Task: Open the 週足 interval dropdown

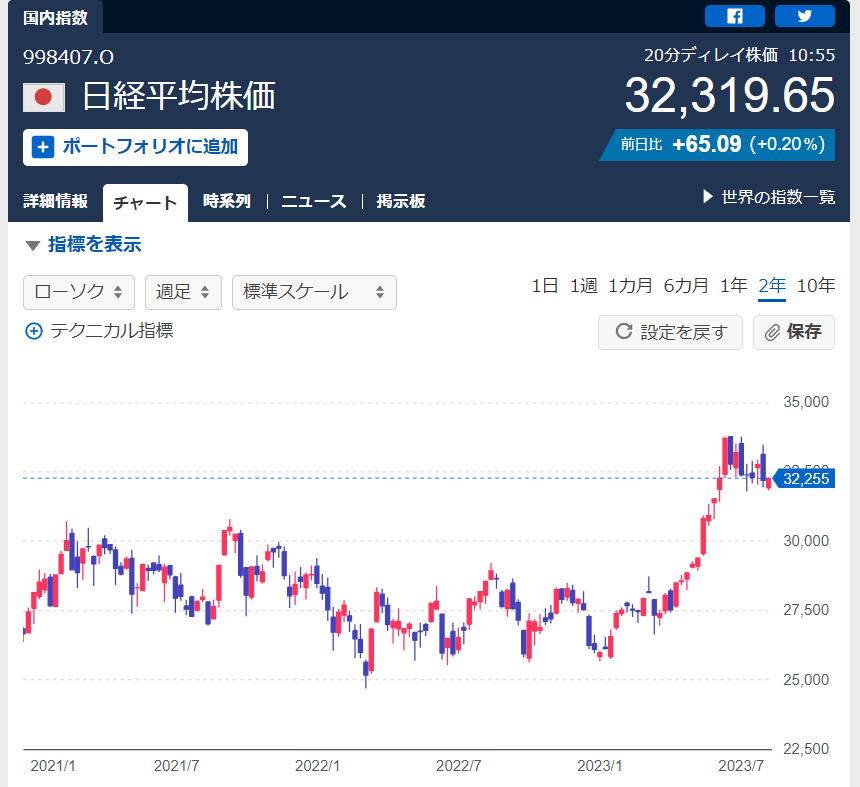Action: click(x=183, y=292)
